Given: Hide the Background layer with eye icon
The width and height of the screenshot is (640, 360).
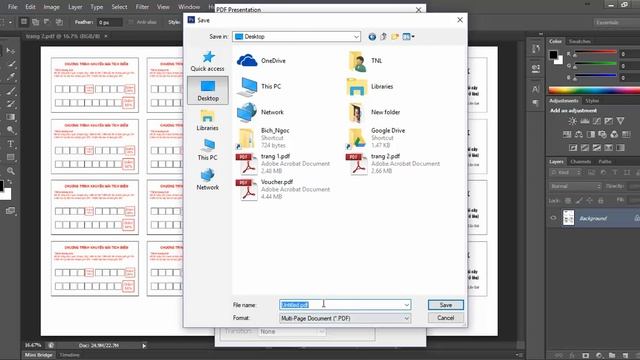Looking at the screenshot, I should point(553,218).
